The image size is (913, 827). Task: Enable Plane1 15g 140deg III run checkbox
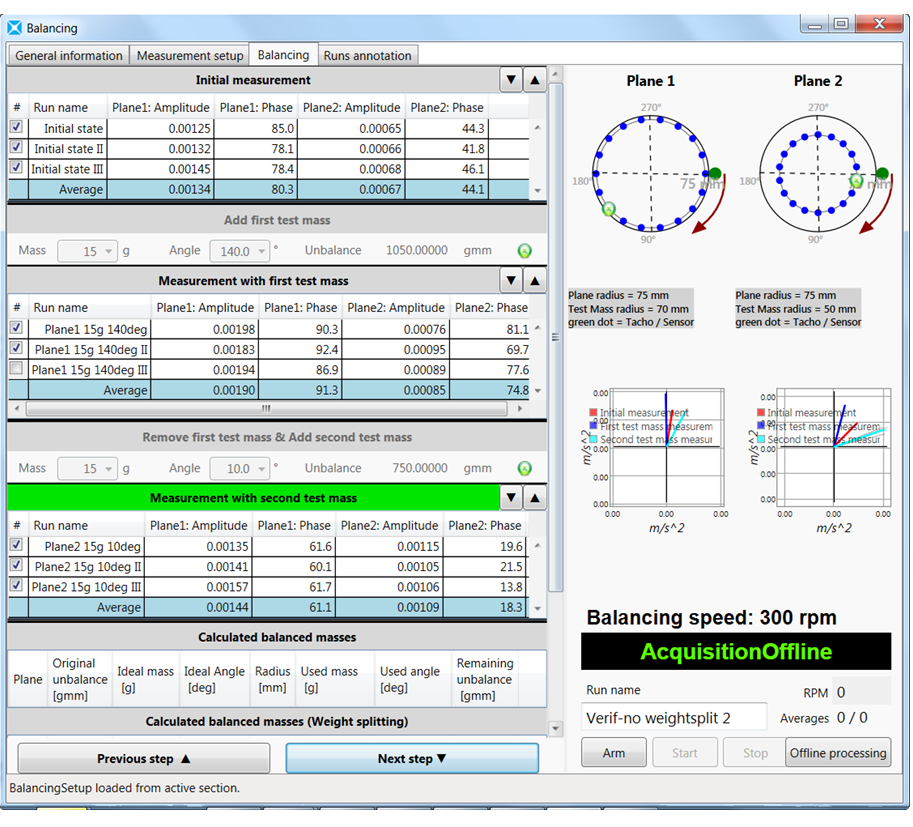(16, 369)
